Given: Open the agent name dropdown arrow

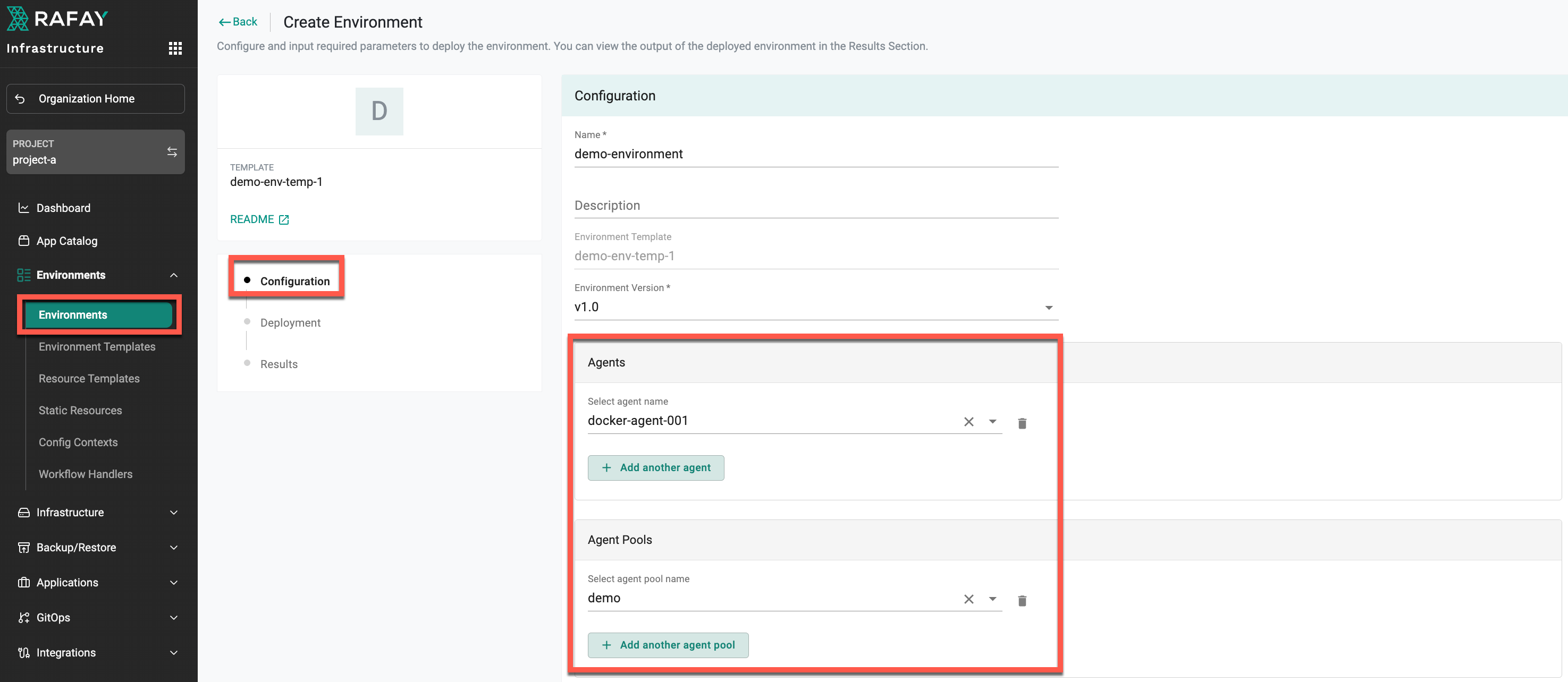Looking at the screenshot, I should [x=992, y=422].
